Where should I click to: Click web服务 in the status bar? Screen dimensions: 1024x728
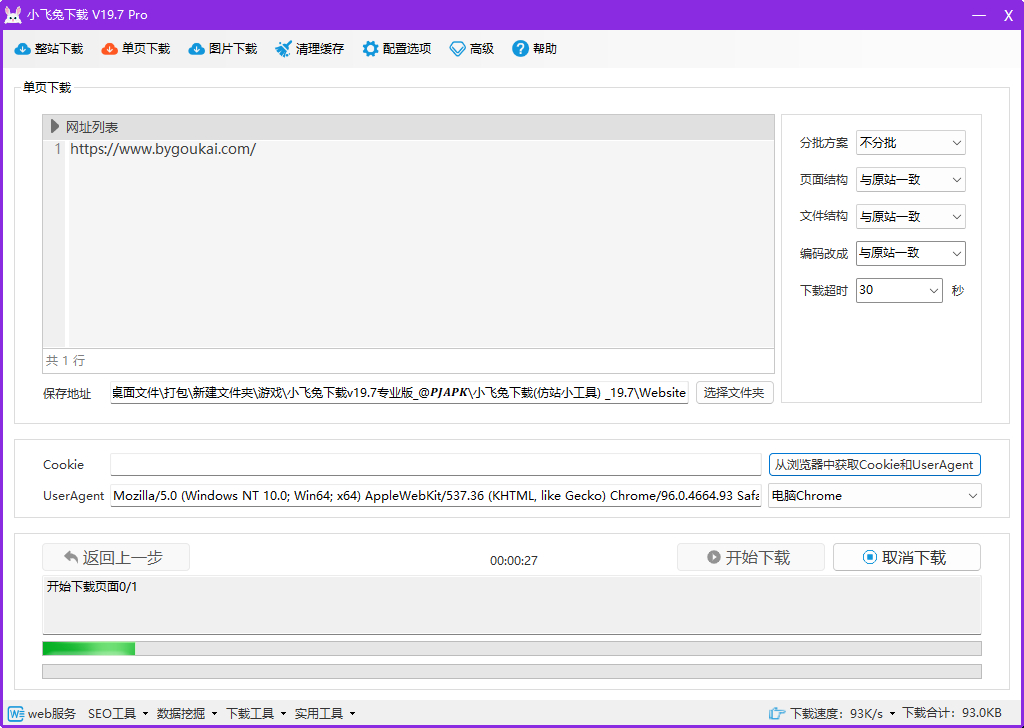pyautogui.click(x=42, y=714)
